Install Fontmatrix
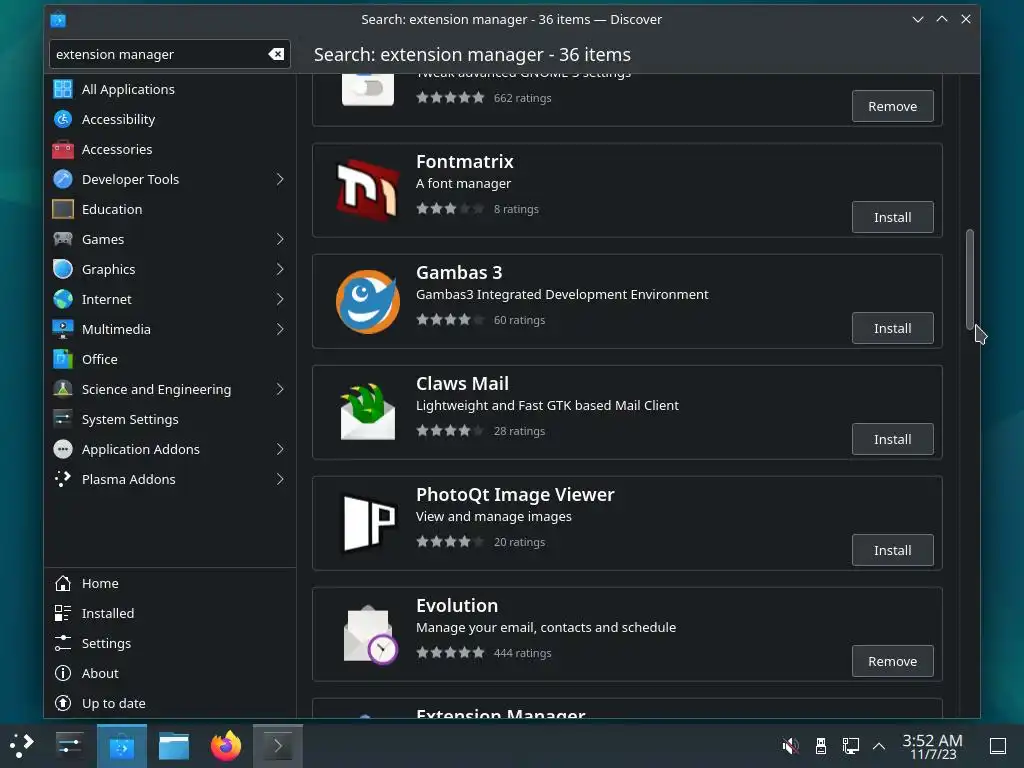This screenshot has height=768, width=1024. (892, 217)
